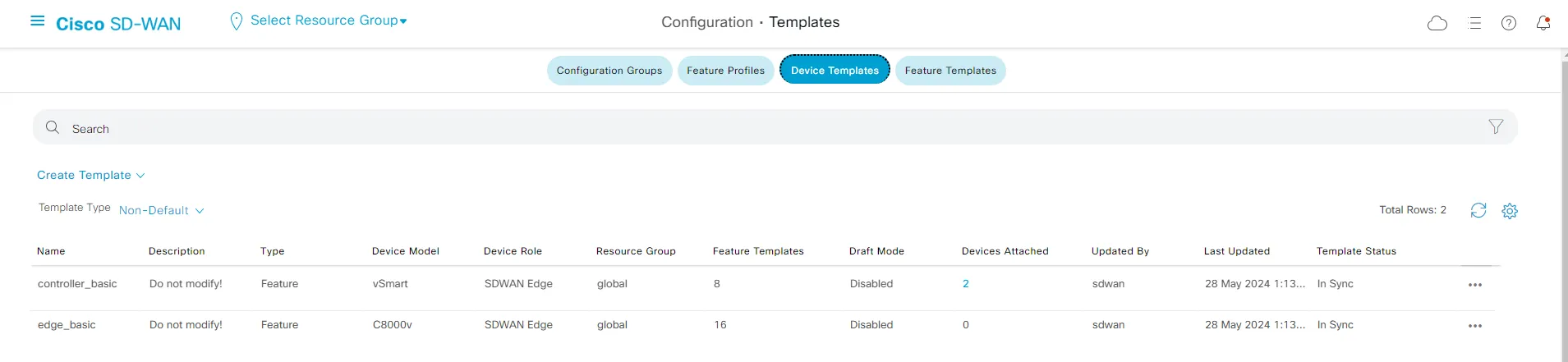
Task: Open table column settings gear
Action: 1509,211
